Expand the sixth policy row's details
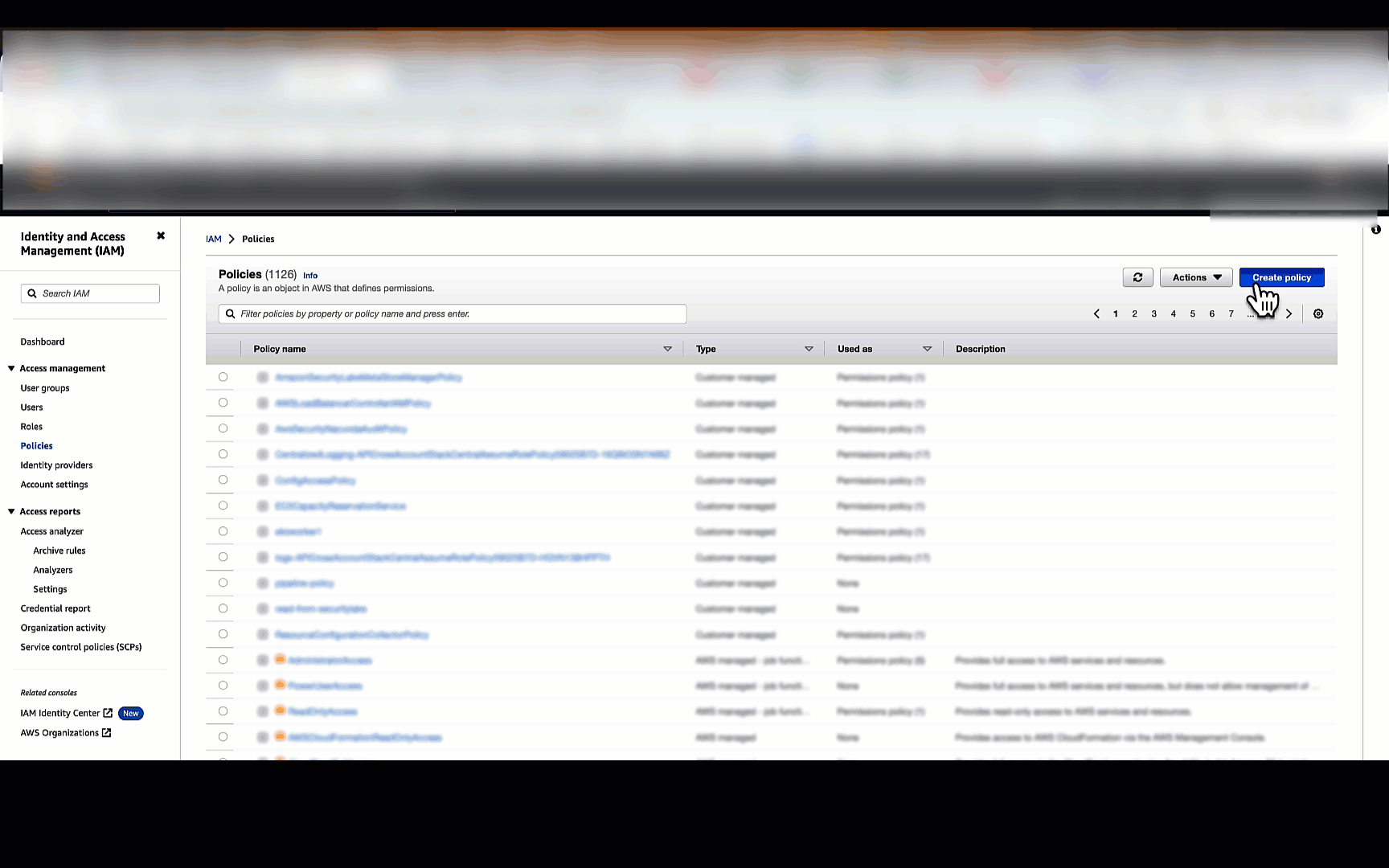Viewport: 1389px width, 868px height. pyautogui.click(x=262, y=506)
